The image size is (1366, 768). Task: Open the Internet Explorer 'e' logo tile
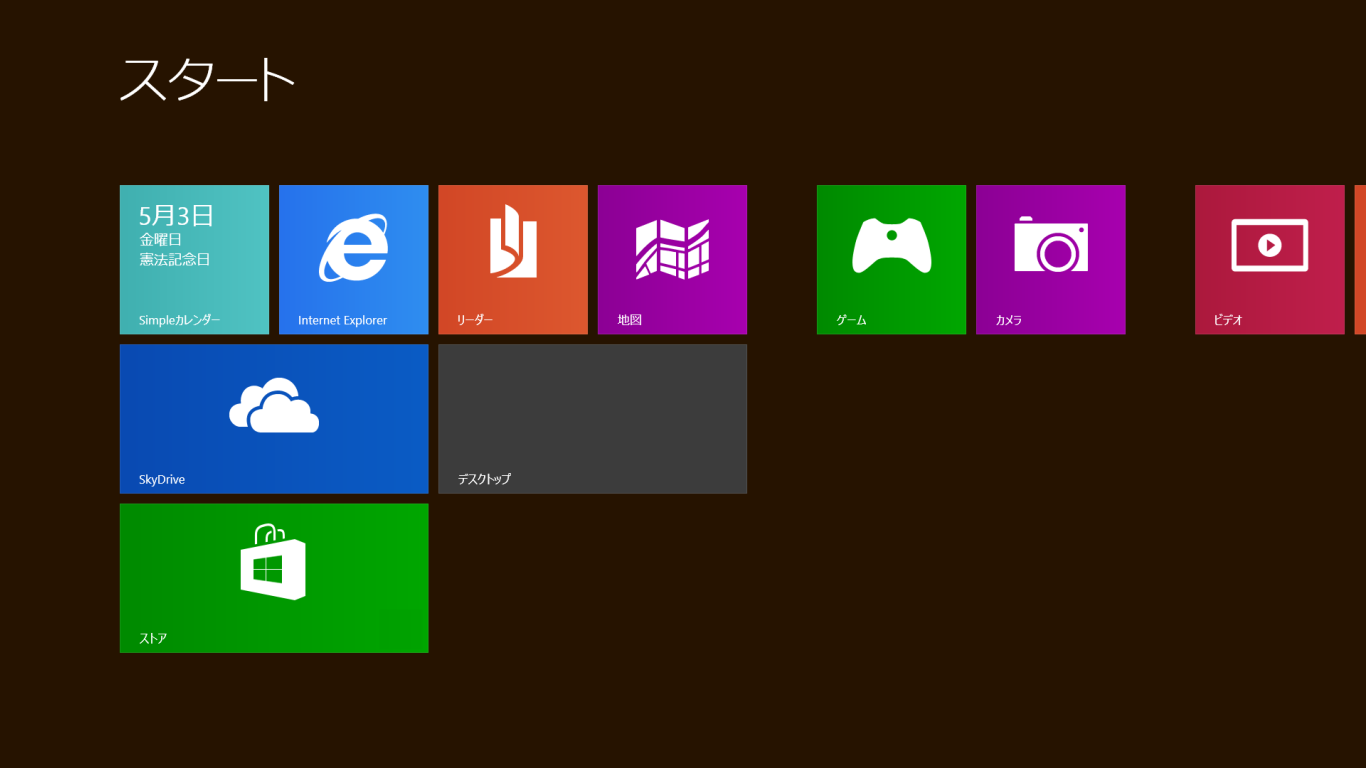[353, 248]
